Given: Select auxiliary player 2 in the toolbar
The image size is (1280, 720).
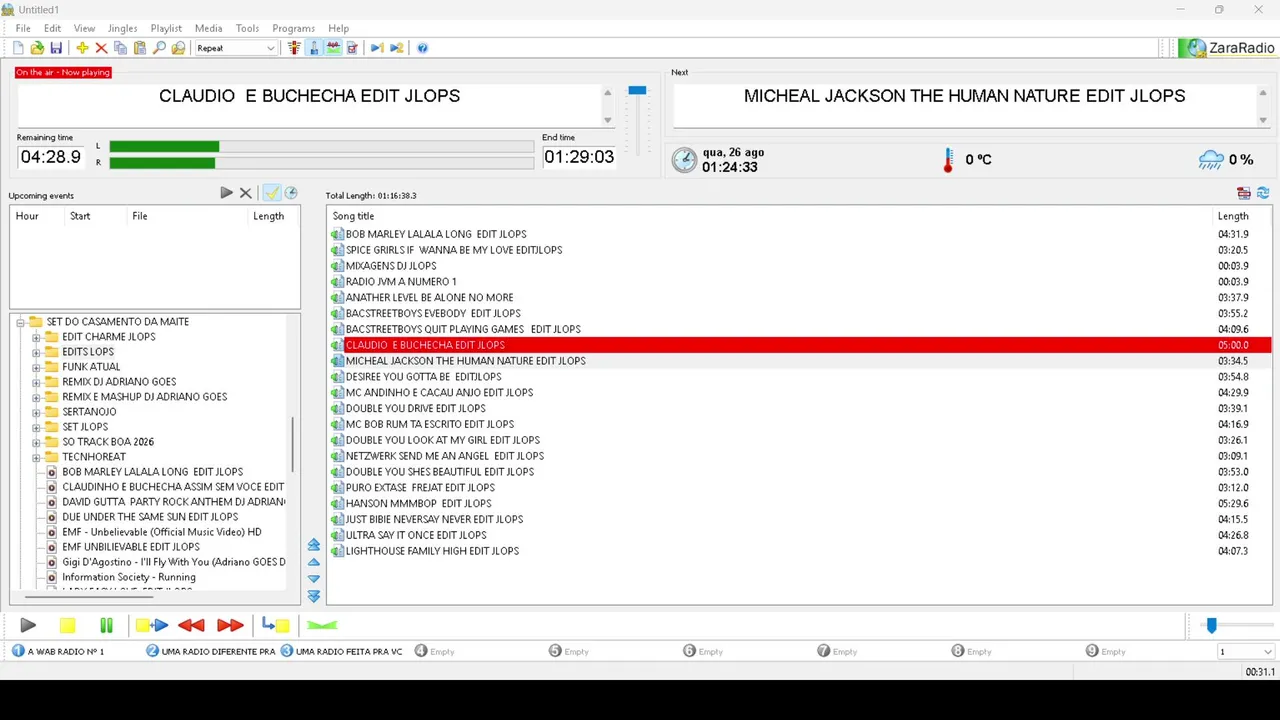Looking at the screenshot, I should coord(397,48).
